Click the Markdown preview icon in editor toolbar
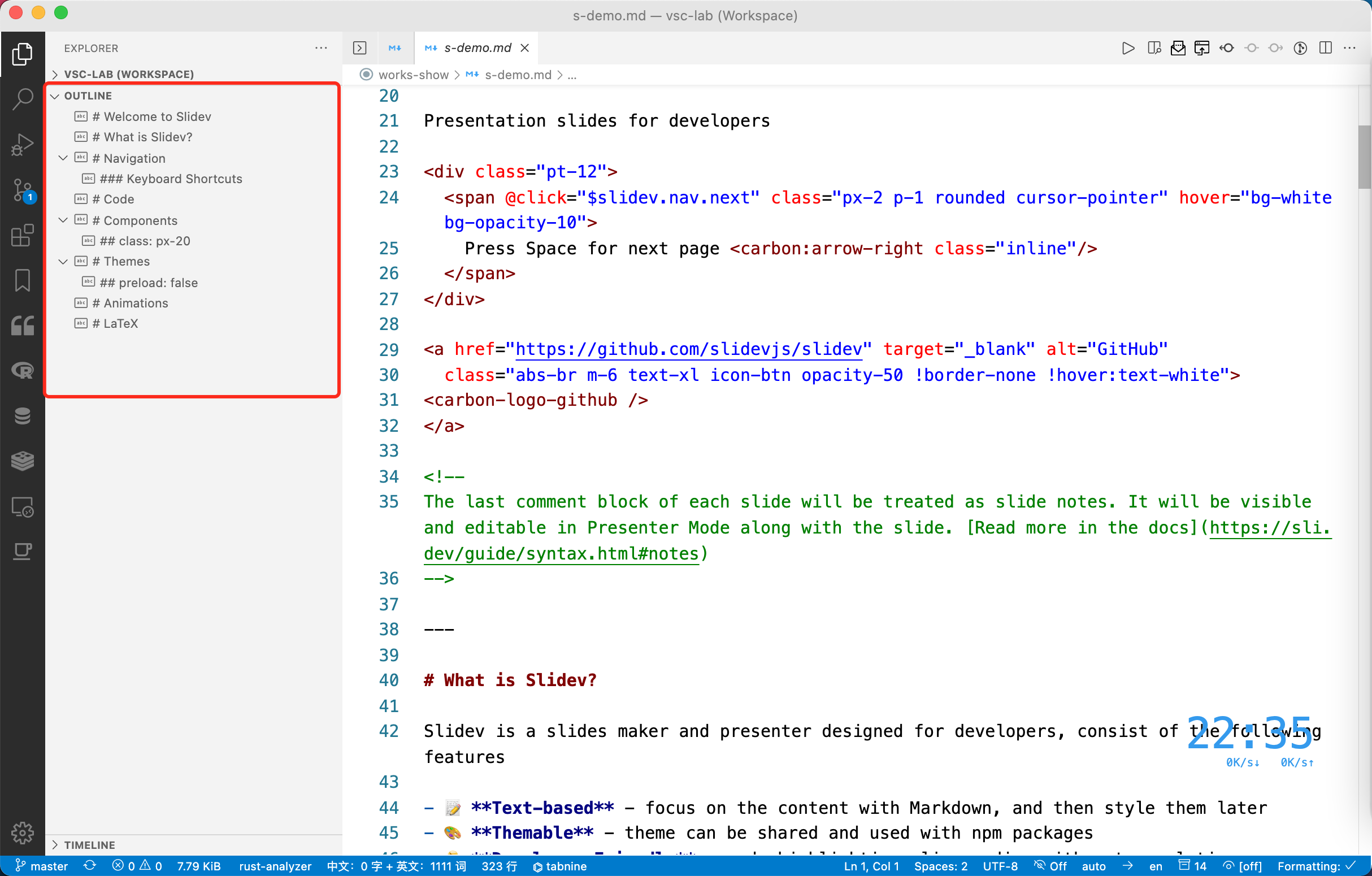The height and width of the screenshot is (876, 1372). pyautogui.click(x=1154, y=48)
